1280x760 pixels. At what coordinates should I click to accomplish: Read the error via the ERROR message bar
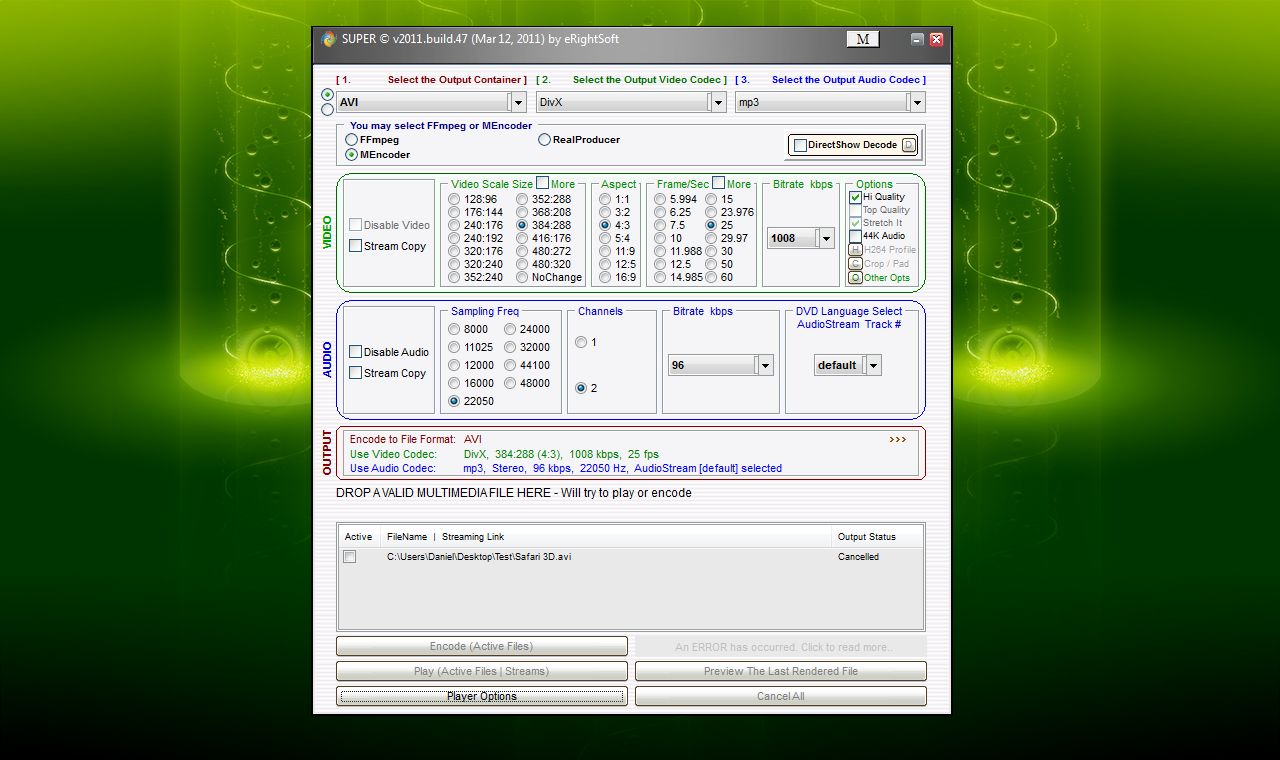(x=780, y=647)
